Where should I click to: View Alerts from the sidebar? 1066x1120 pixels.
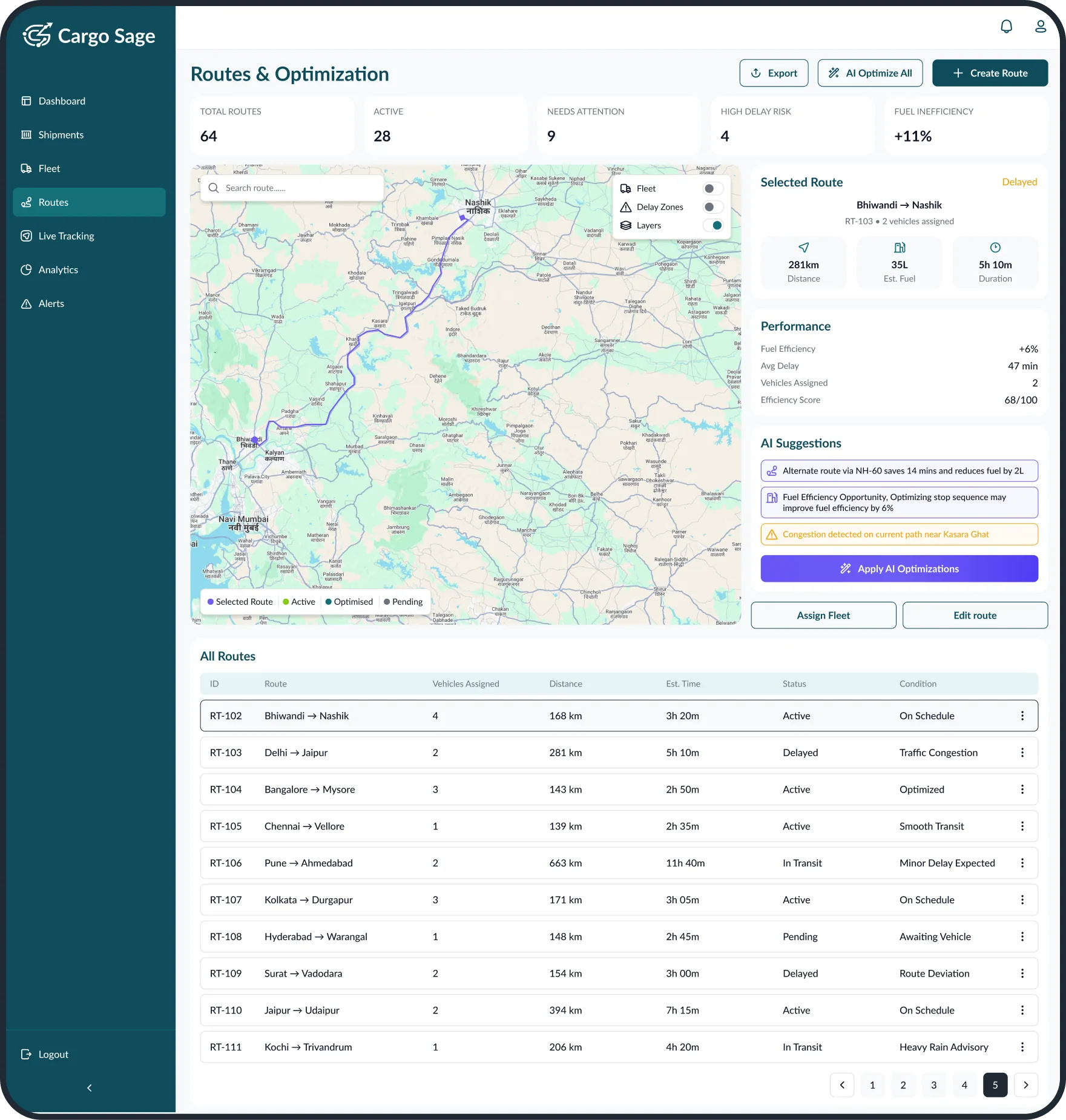[x=51, y=303]
